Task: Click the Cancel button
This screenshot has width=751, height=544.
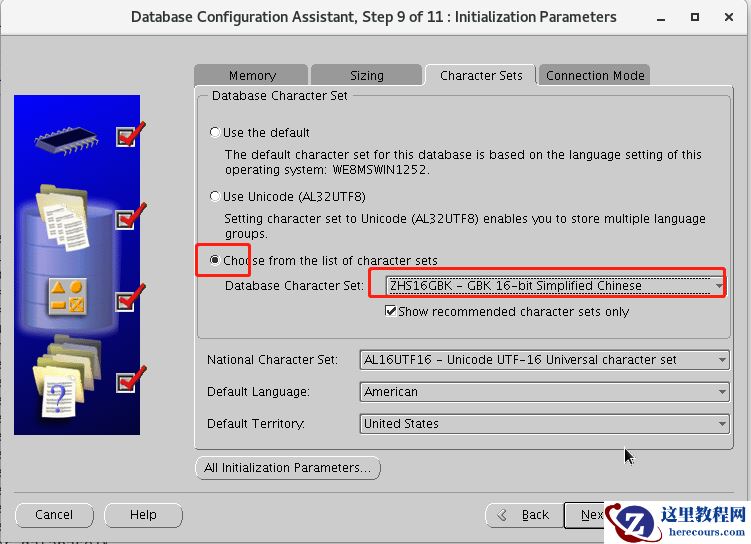Action: coord(54,515)
